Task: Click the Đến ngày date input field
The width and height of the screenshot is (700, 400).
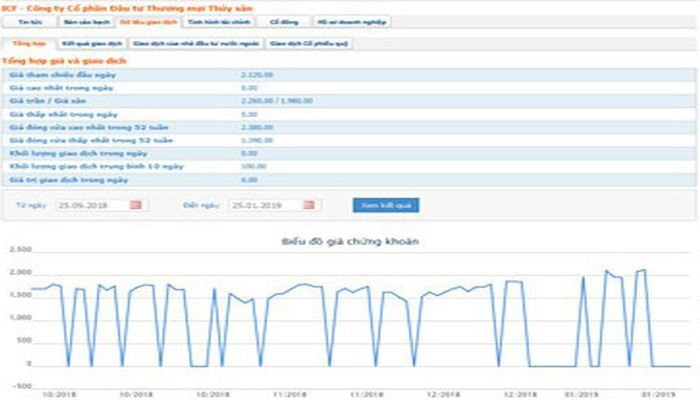Action: click(263, 205)
